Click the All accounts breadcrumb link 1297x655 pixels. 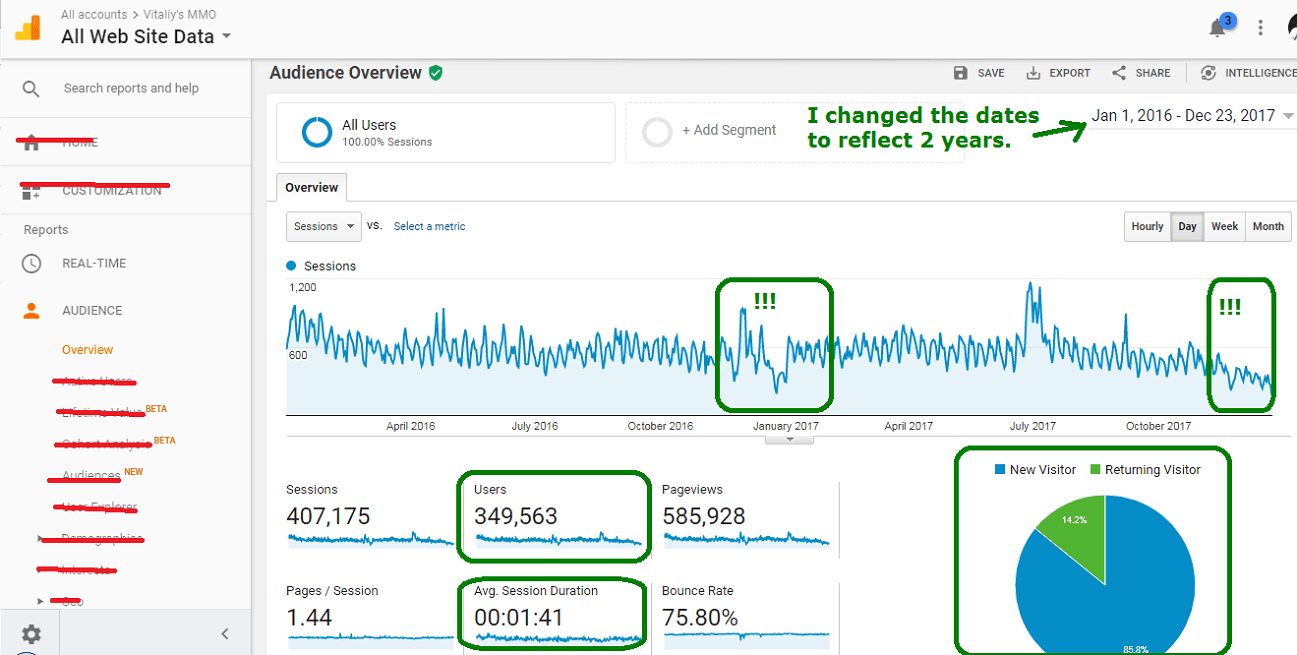click(x=94, y=15)
